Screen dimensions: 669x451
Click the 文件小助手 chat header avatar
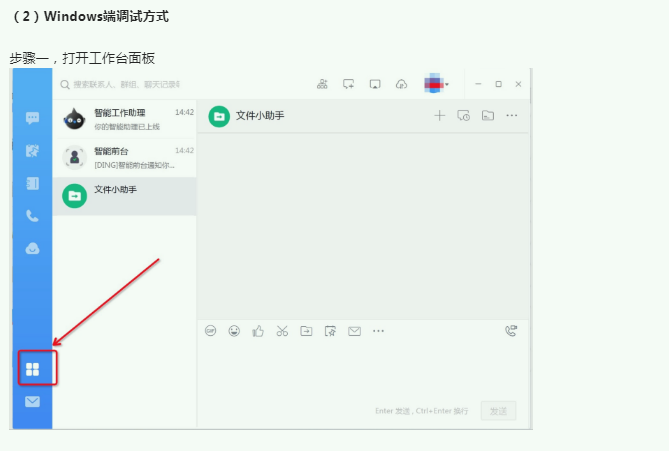pyautogui.click(x=219, y=116)
